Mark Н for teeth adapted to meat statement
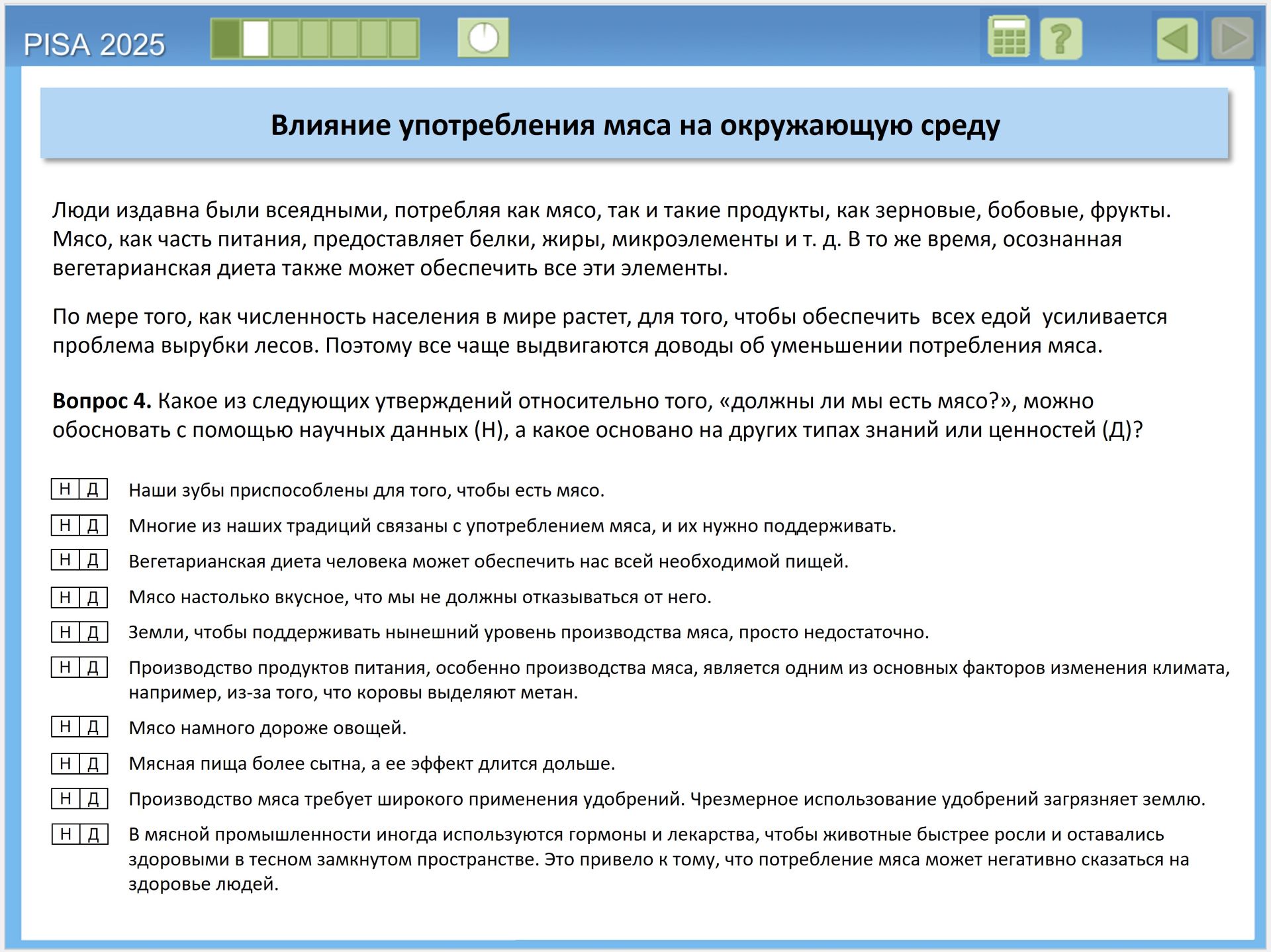This screenshot has height=952, width=1271. 65,489
